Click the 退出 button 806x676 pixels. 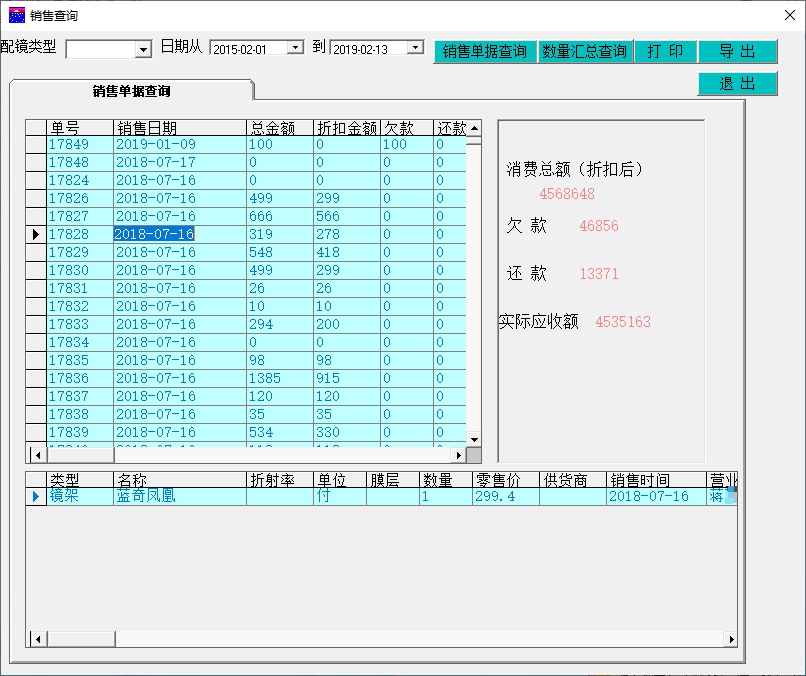(x=737, y=84)
